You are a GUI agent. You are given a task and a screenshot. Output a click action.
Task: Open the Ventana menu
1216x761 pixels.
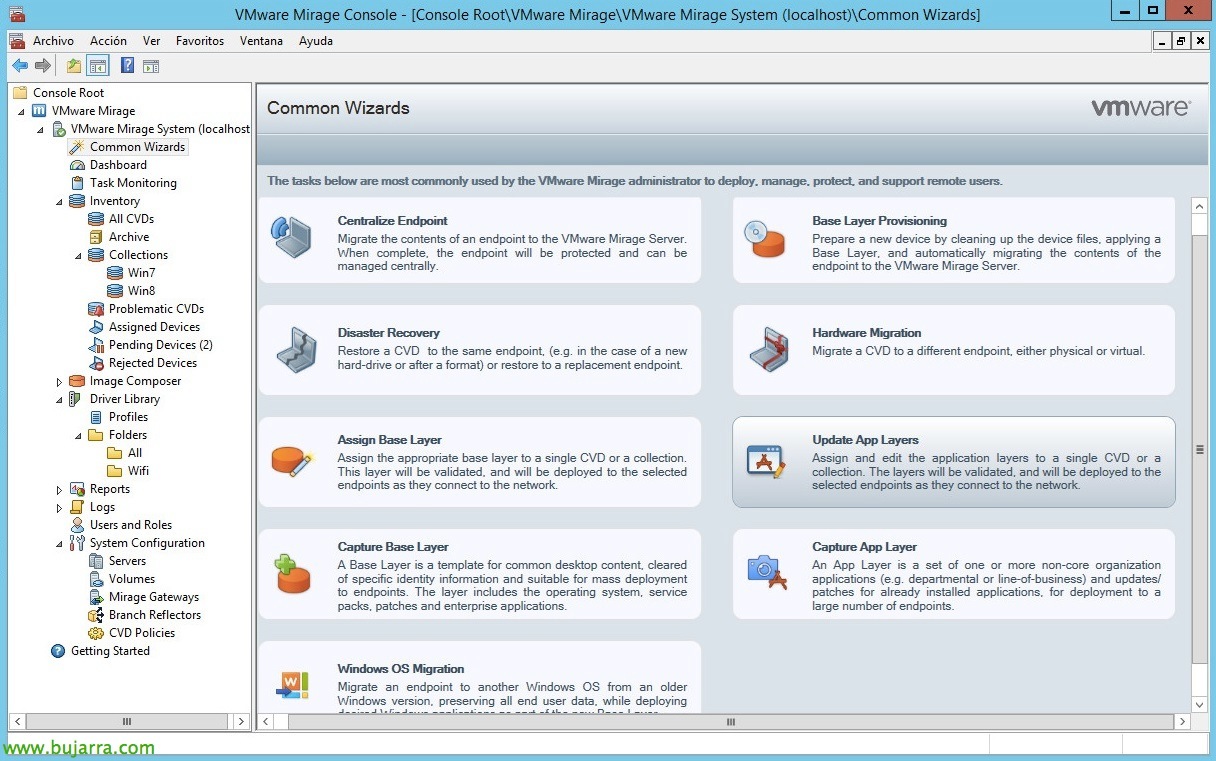tap(261, 41)
